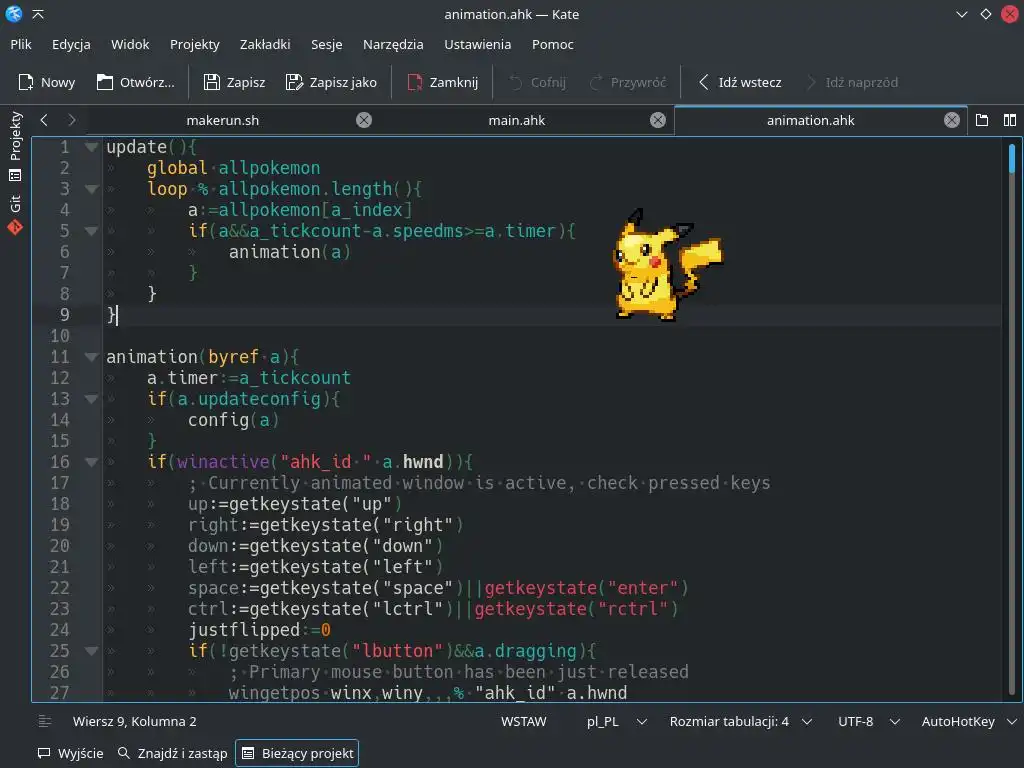Go to previous tab arrow
Image resolution: width=1024 pixels, height=768 pixels.
click(44, 120)
